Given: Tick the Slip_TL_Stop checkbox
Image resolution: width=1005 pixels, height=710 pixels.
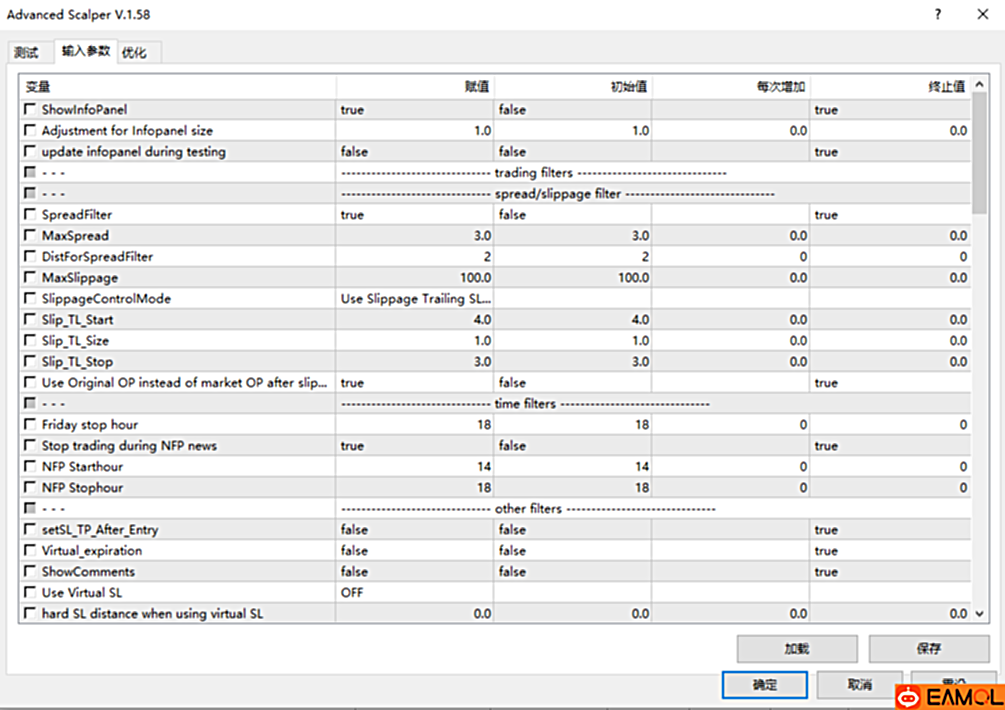Looking at the screenshot, I should 30,361.
